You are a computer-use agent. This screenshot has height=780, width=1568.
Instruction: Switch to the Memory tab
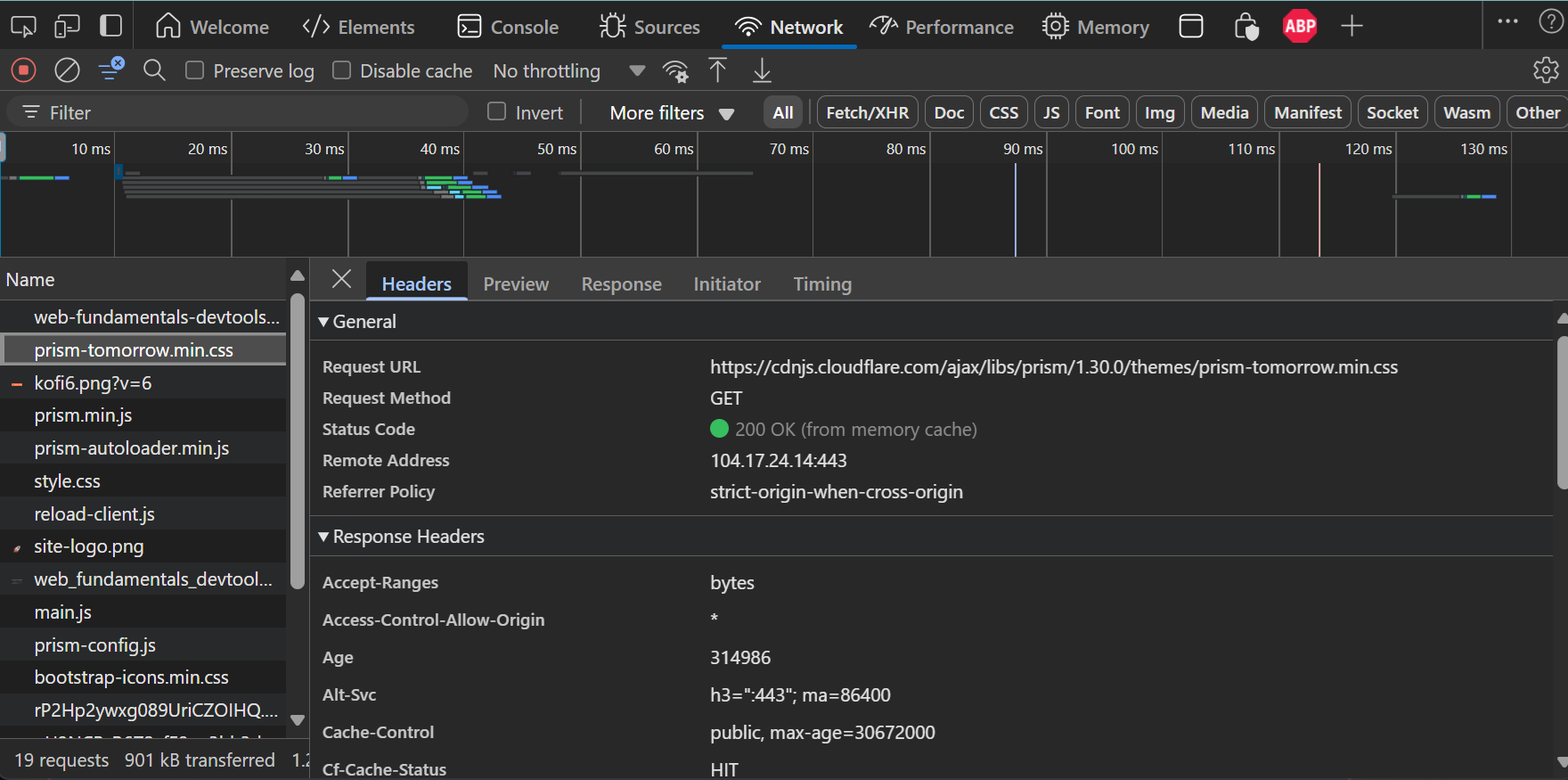(x=1096, y=27)
